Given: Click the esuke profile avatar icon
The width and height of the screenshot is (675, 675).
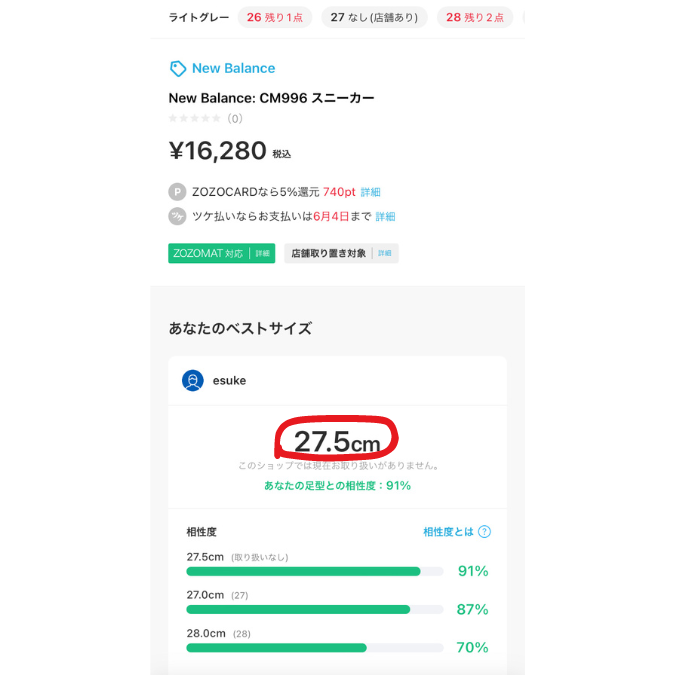Looking at the screenshot, I should coord(193,380).
